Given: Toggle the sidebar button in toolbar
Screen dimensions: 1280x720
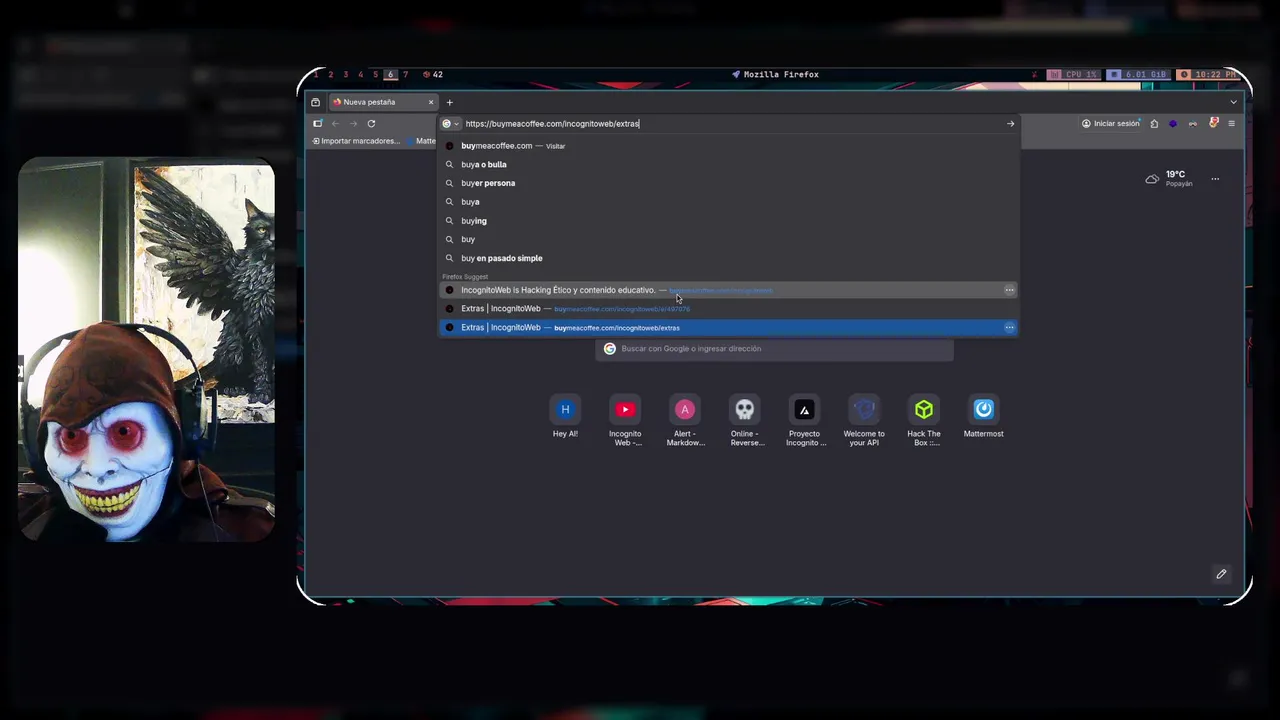Looking at the screenshot, I should (x=318, y=124).
